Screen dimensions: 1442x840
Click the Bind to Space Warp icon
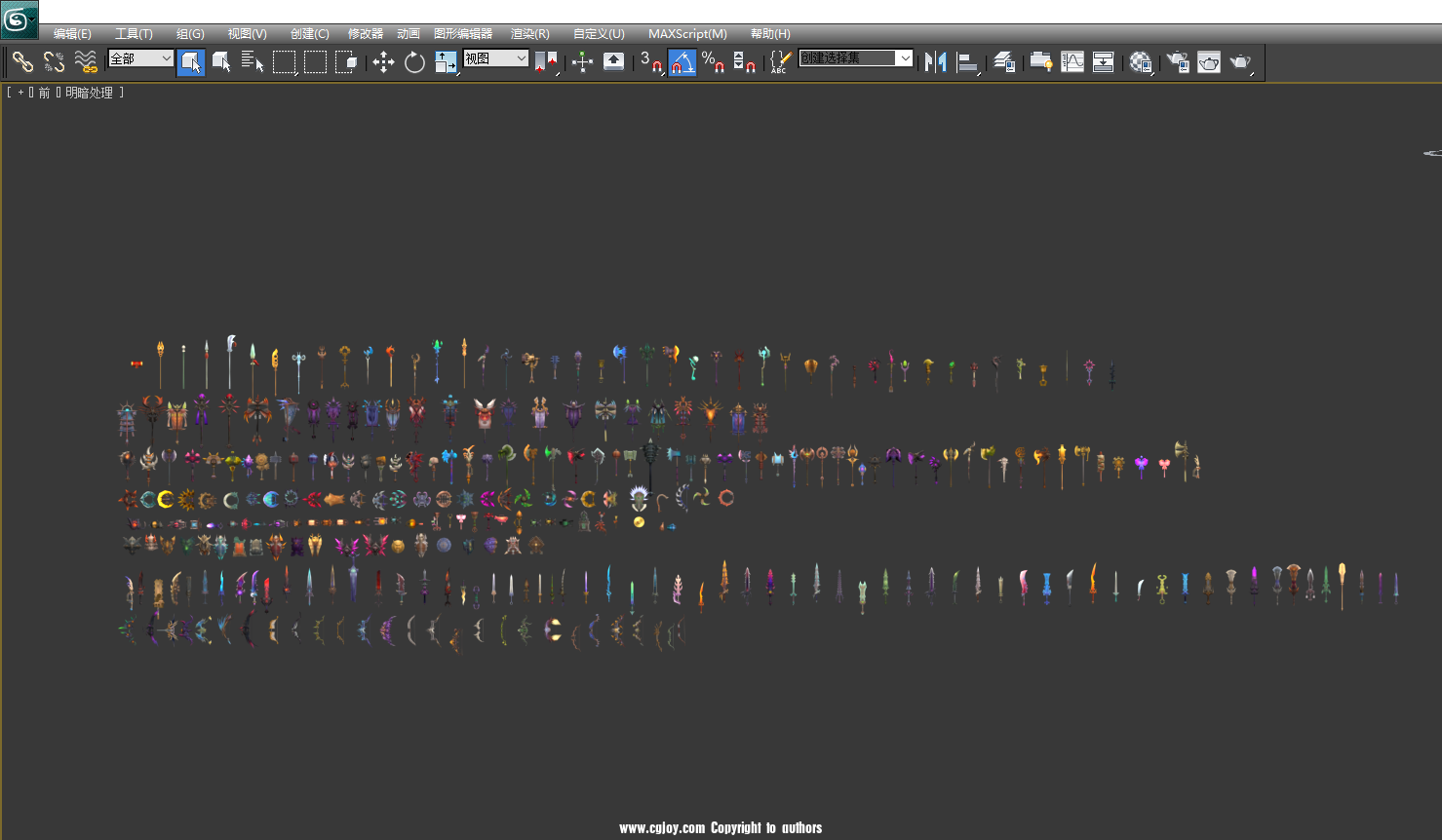pyautogui.click(x=86, y=62)
